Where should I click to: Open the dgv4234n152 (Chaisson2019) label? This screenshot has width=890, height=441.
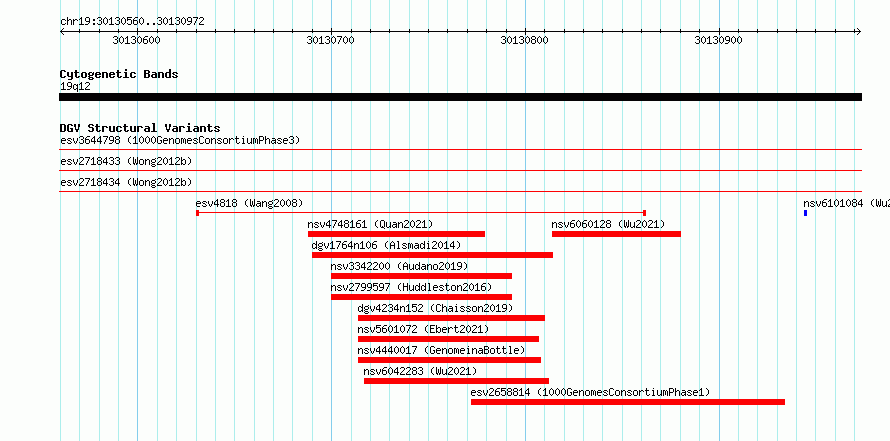click(x=435, y=308)
